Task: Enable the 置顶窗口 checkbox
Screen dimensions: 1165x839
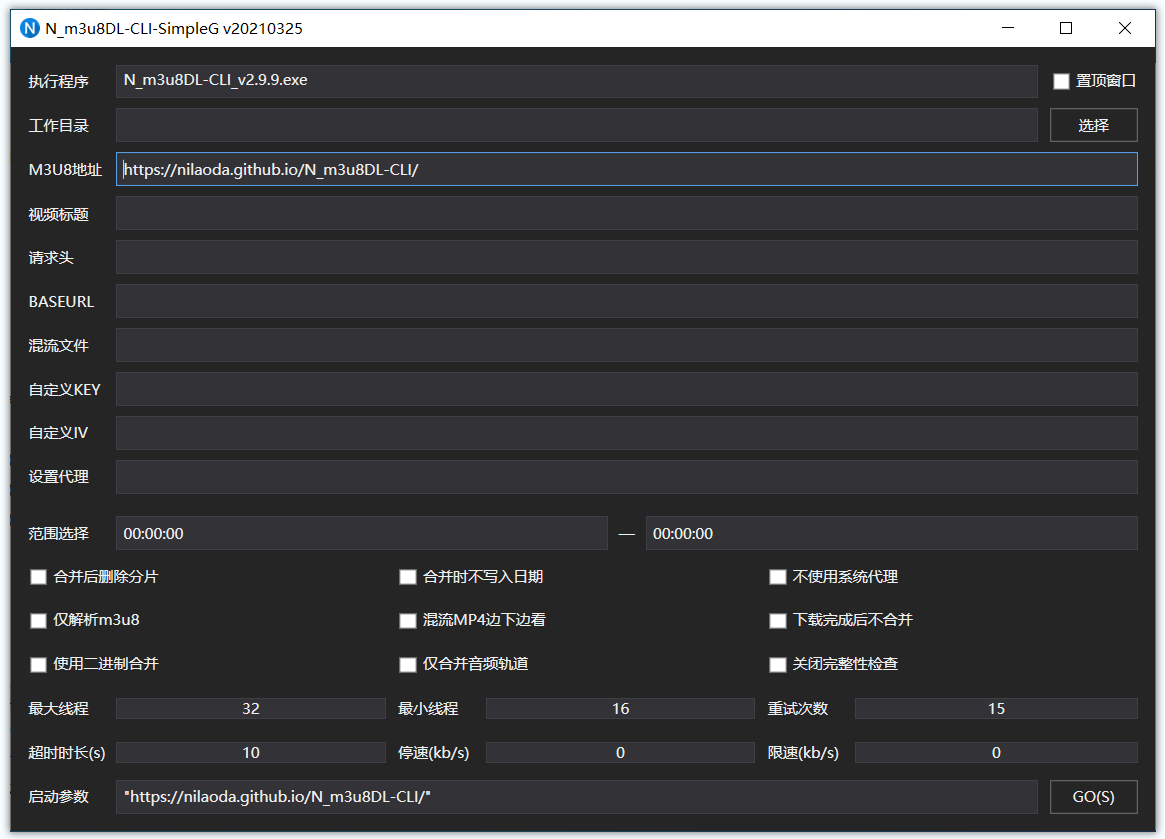Action: click(1061, 81)
